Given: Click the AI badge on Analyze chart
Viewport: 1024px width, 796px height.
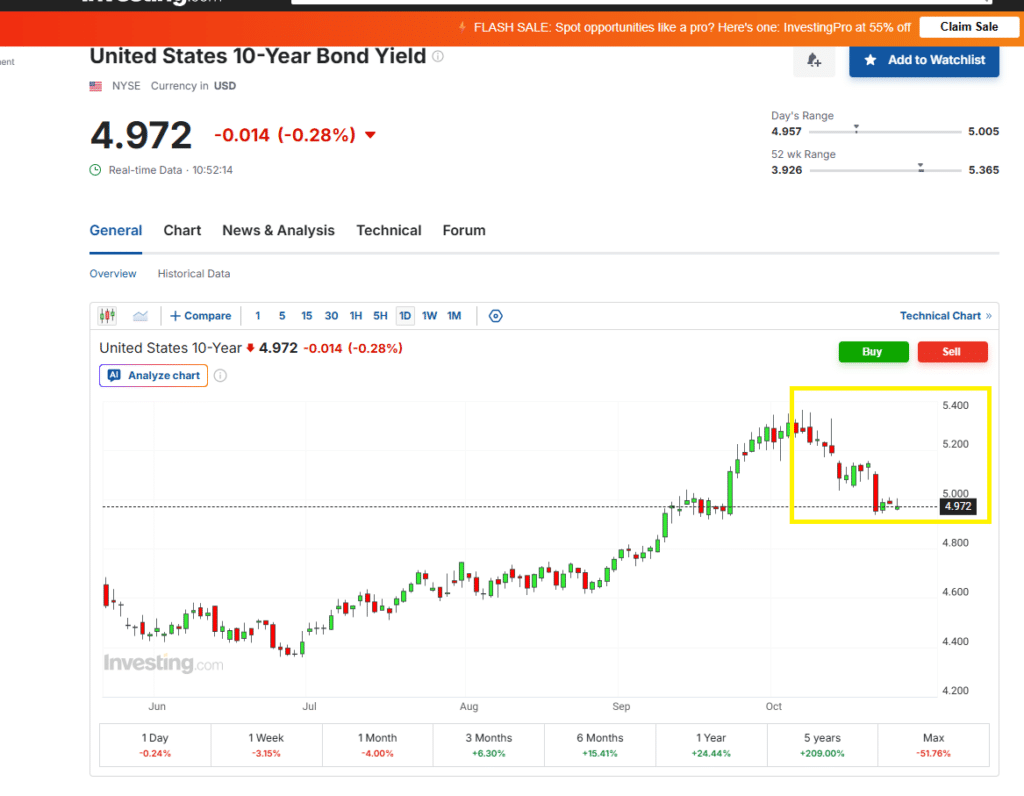Looking at the screenshot, I should 114,375.
